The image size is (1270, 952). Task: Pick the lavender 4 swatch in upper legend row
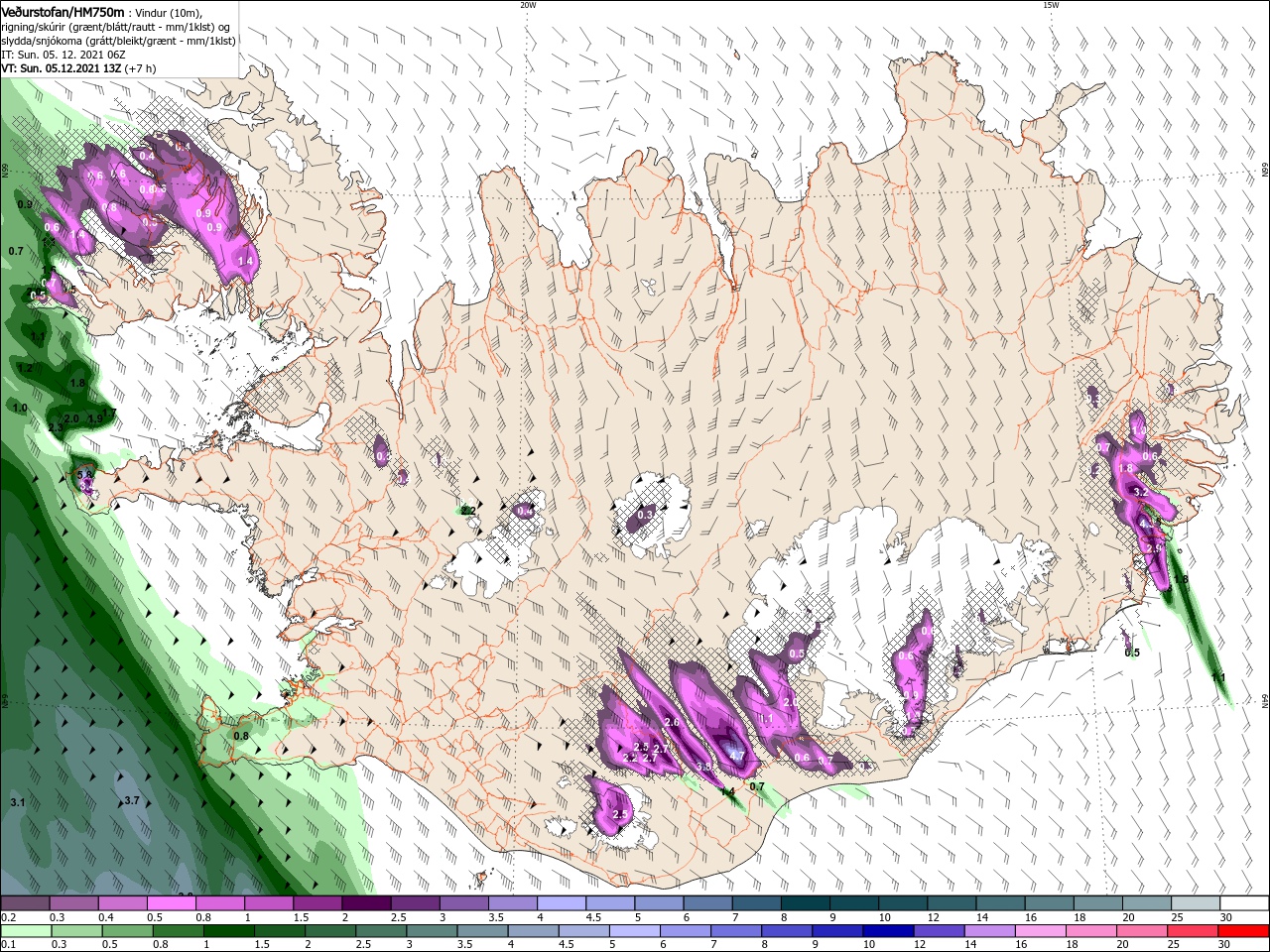coord(562,903)
